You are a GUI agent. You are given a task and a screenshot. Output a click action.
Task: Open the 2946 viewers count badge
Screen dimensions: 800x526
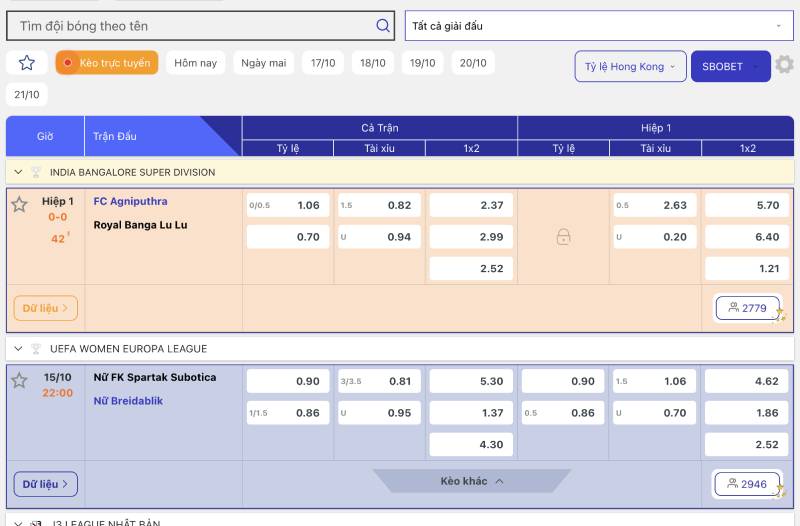748,484
